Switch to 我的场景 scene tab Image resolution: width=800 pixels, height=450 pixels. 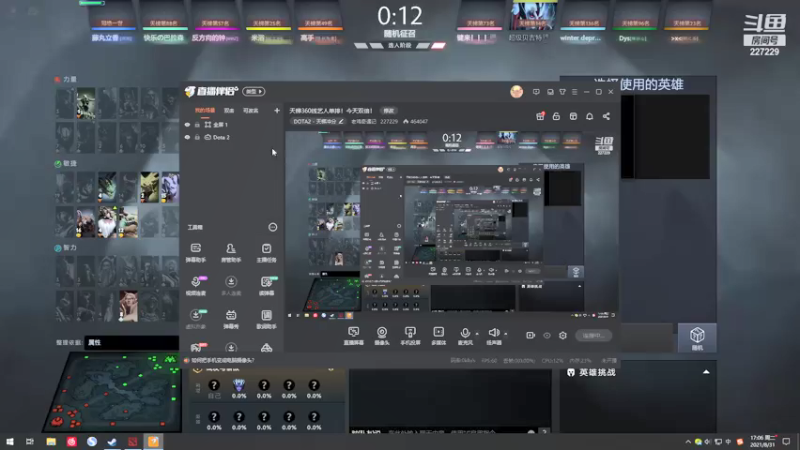point(205,110)
